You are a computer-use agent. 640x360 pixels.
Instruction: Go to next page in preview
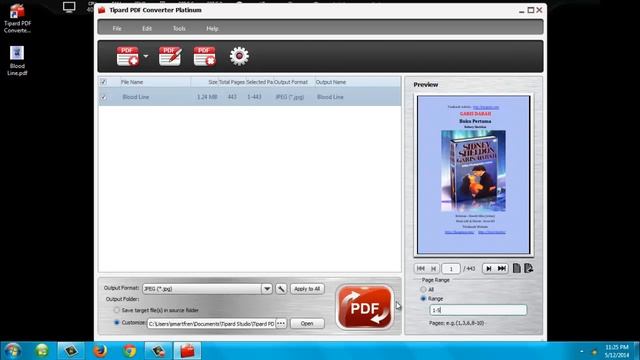[489, 269]
